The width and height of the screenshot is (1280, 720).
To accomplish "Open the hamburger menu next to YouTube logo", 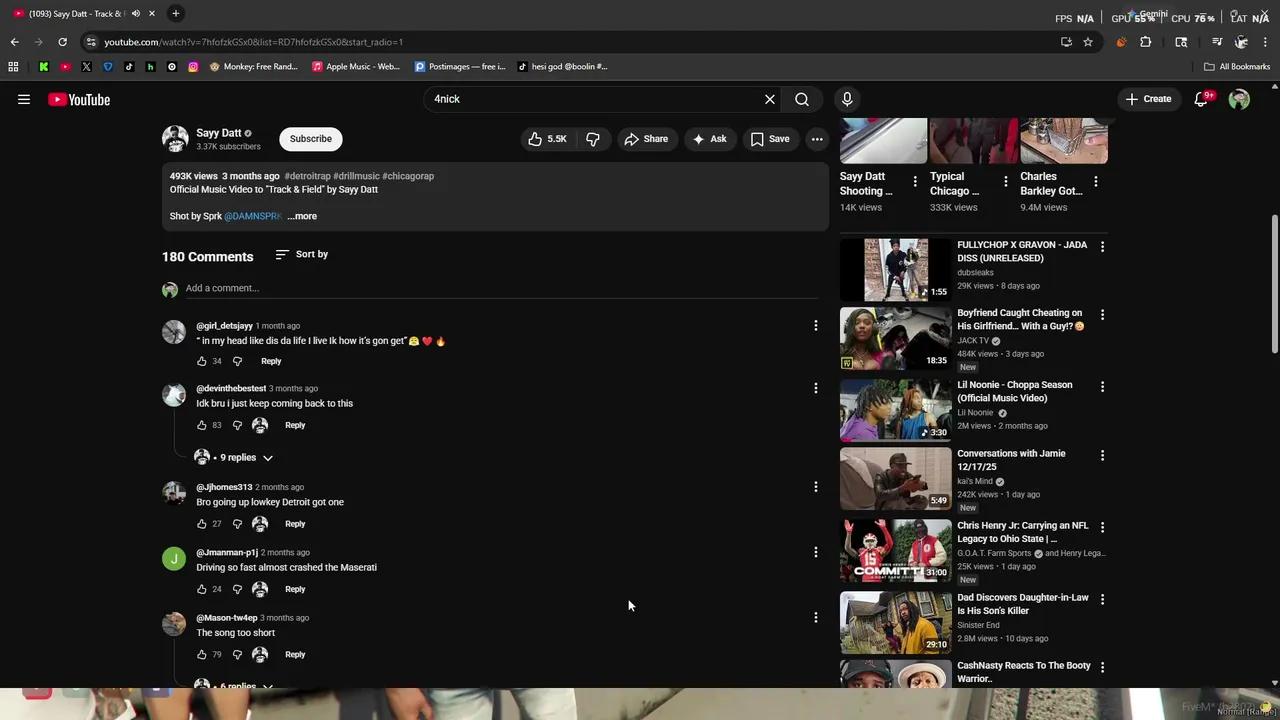I will click(24, 99).
